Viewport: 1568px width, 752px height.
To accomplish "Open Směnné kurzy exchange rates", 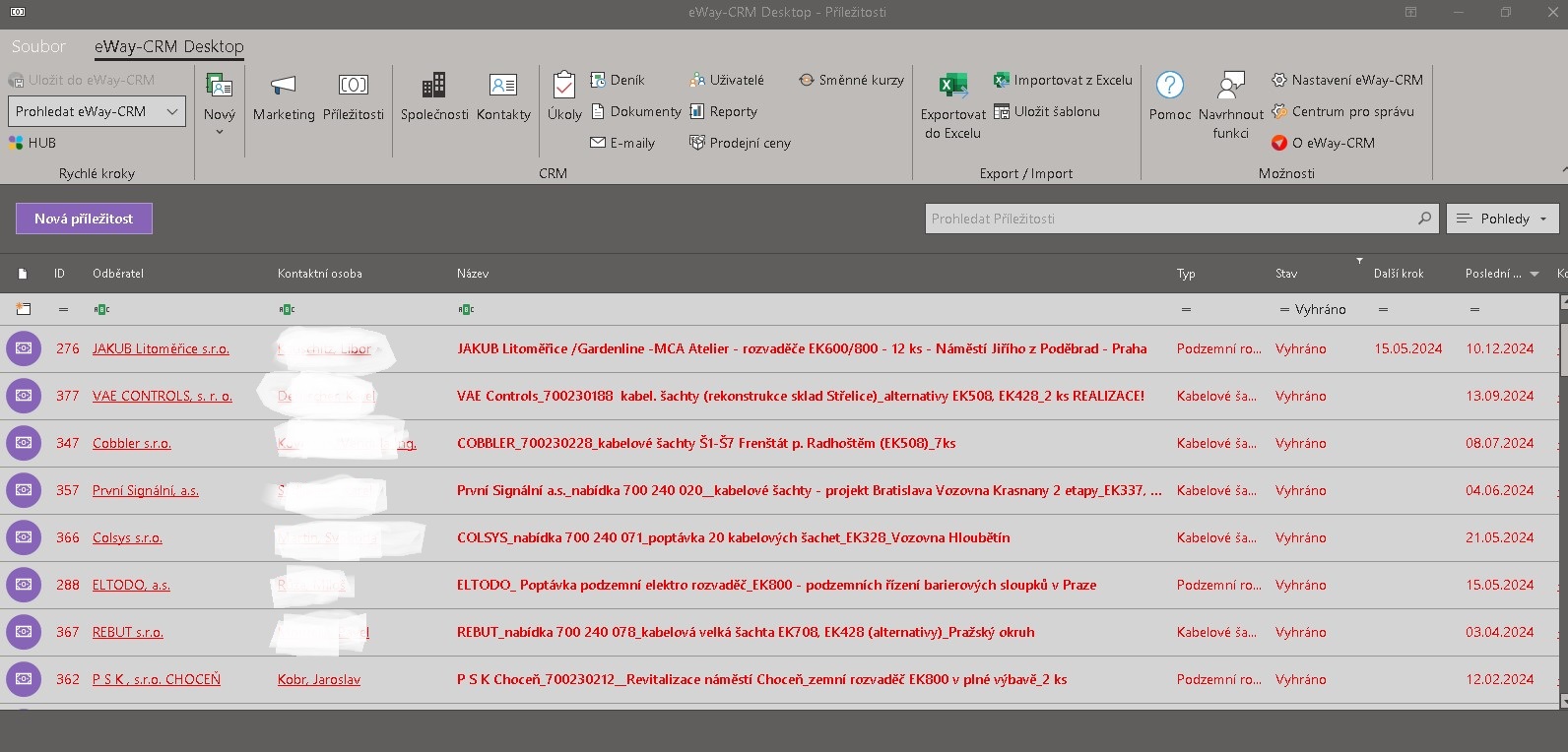I will 851,80.
